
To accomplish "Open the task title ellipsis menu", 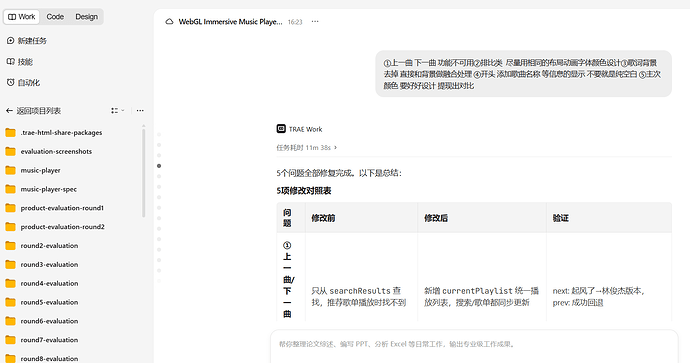I will [315, 22].
